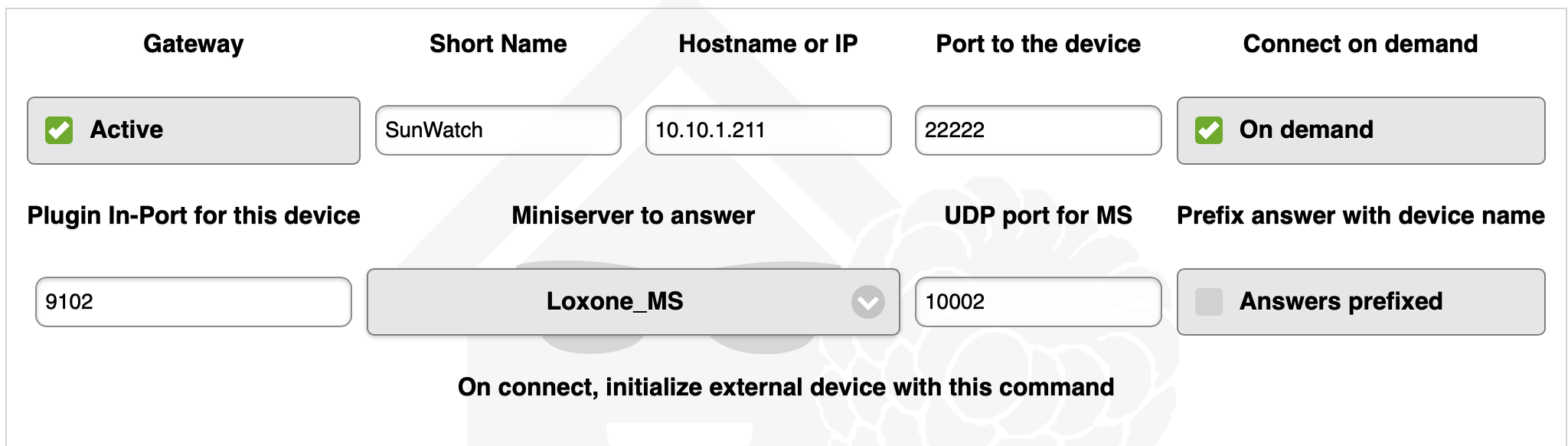The width and height of the screenshot is (1568, 446).
Task: Toggle the green On demand checkmark
Action: point(1209,130)
